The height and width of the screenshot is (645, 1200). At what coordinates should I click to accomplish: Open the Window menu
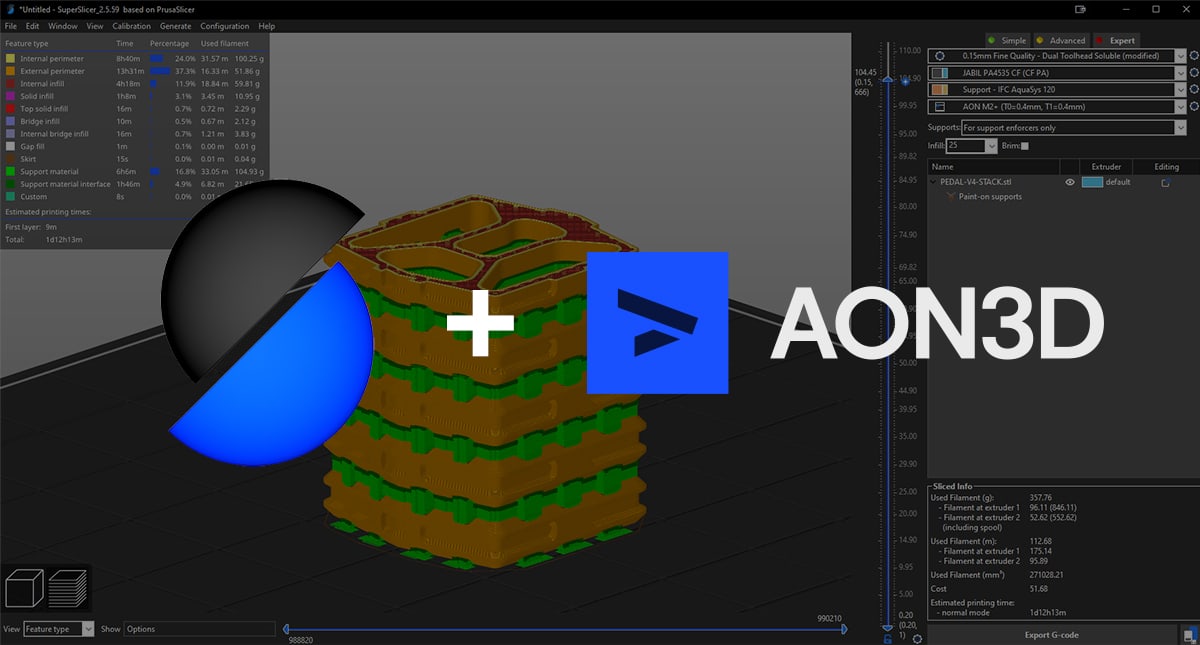pyautogui.click(x=63, y=26)
